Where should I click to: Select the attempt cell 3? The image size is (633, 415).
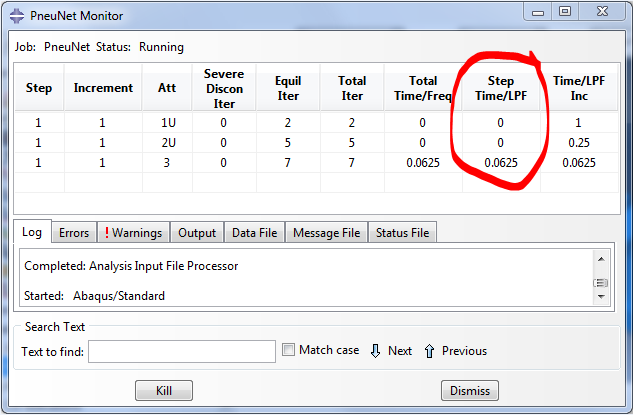[167, 163]
